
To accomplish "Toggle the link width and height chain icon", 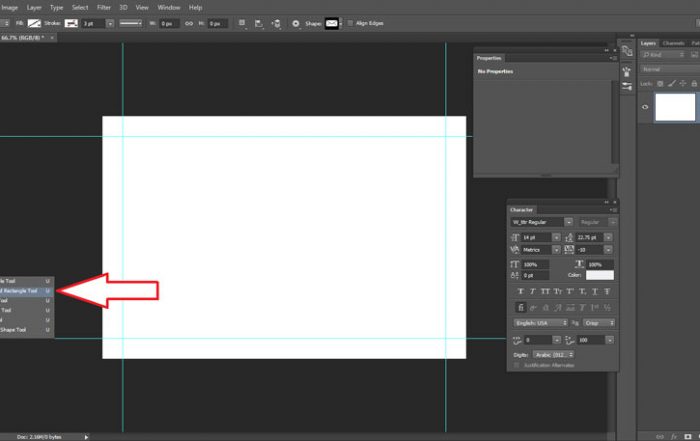I will pos(189,23).
